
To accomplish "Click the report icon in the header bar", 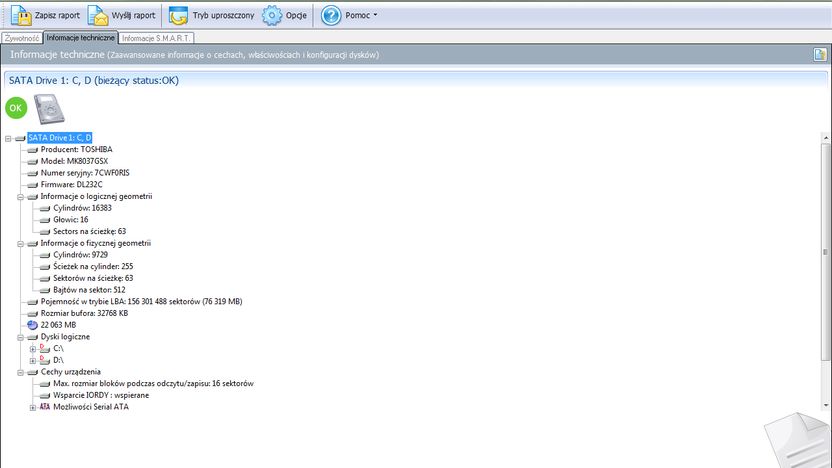I will [820, 55].
